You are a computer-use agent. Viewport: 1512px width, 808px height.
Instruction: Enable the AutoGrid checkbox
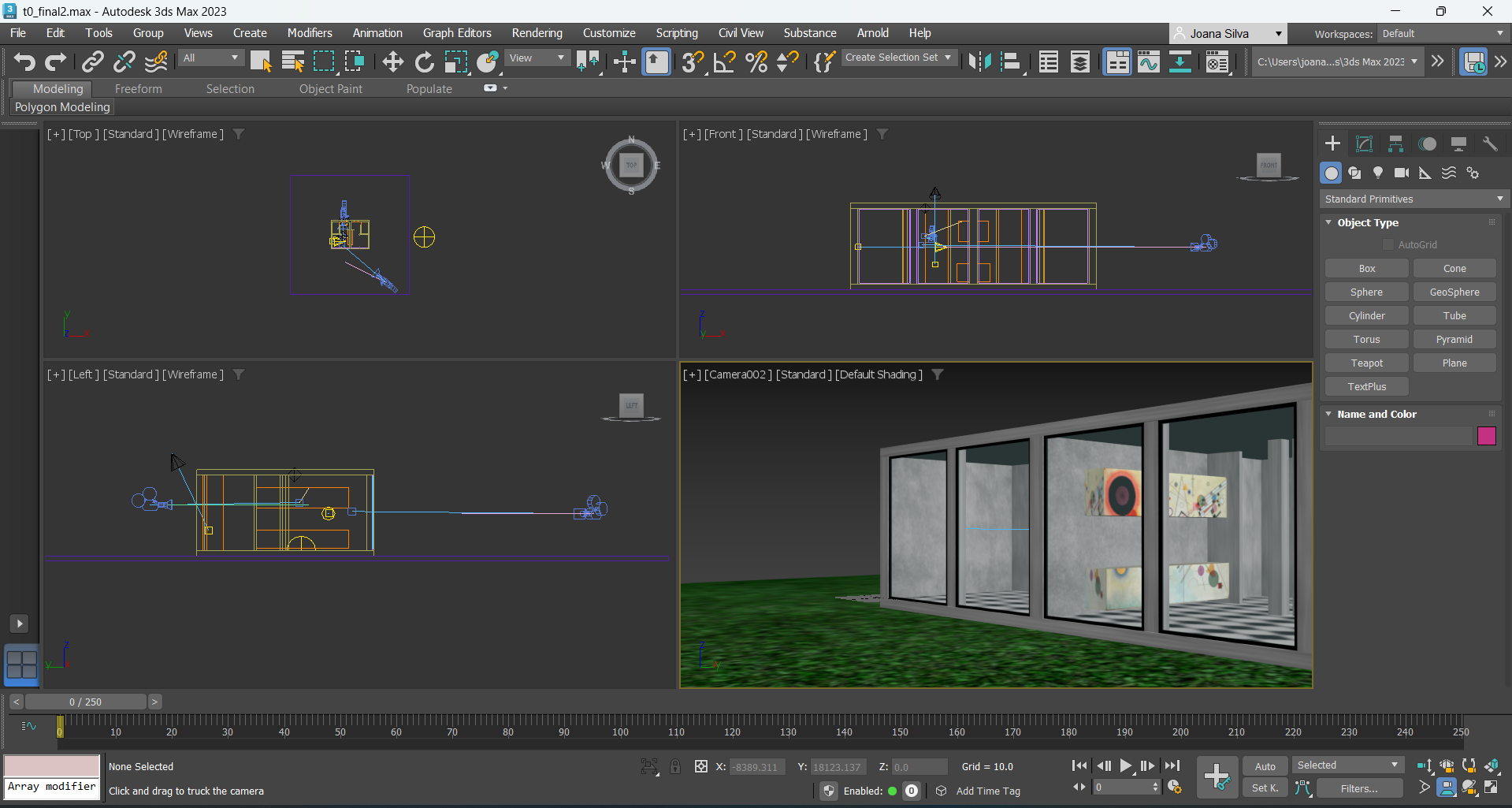(x=1388, y=245)
